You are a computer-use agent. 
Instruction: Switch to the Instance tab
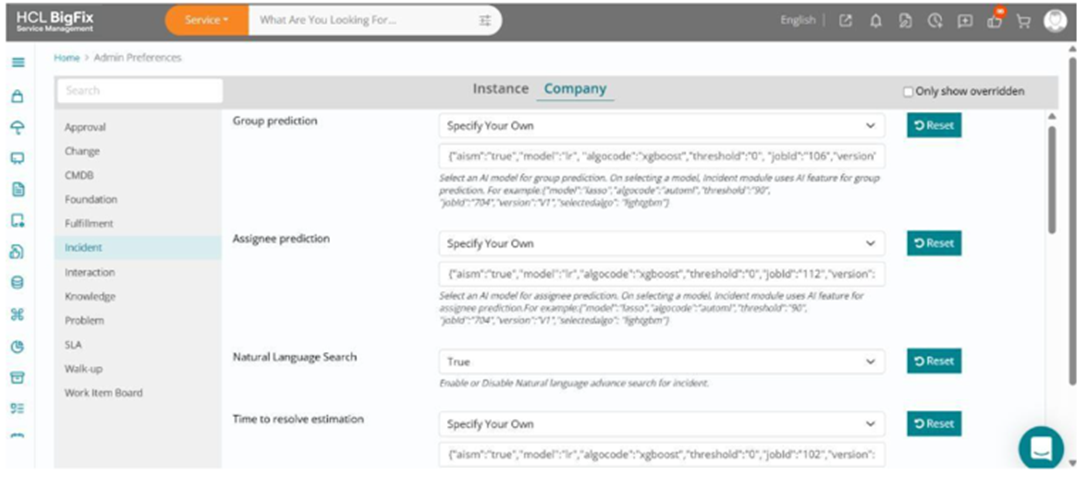point(500,89)
